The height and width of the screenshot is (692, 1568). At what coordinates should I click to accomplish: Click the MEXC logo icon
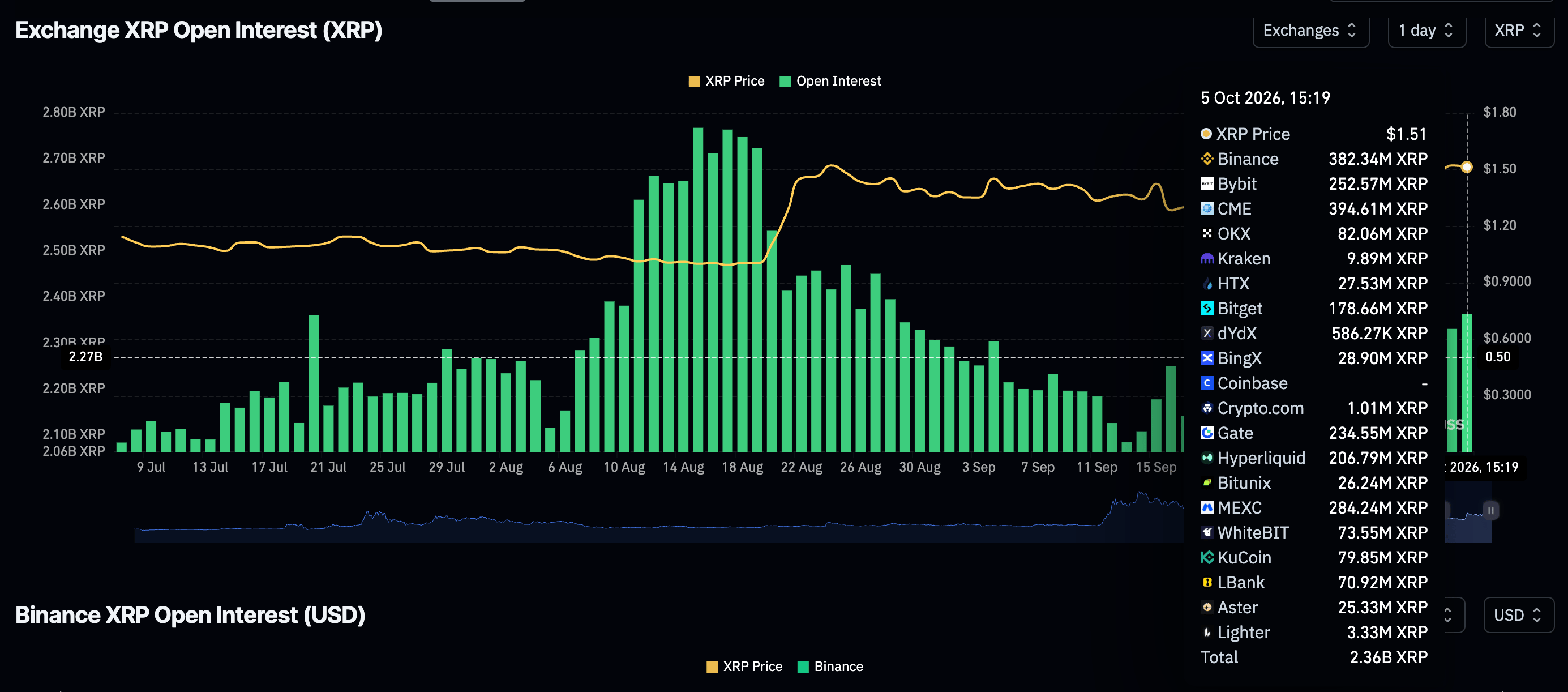(1206, 508)
